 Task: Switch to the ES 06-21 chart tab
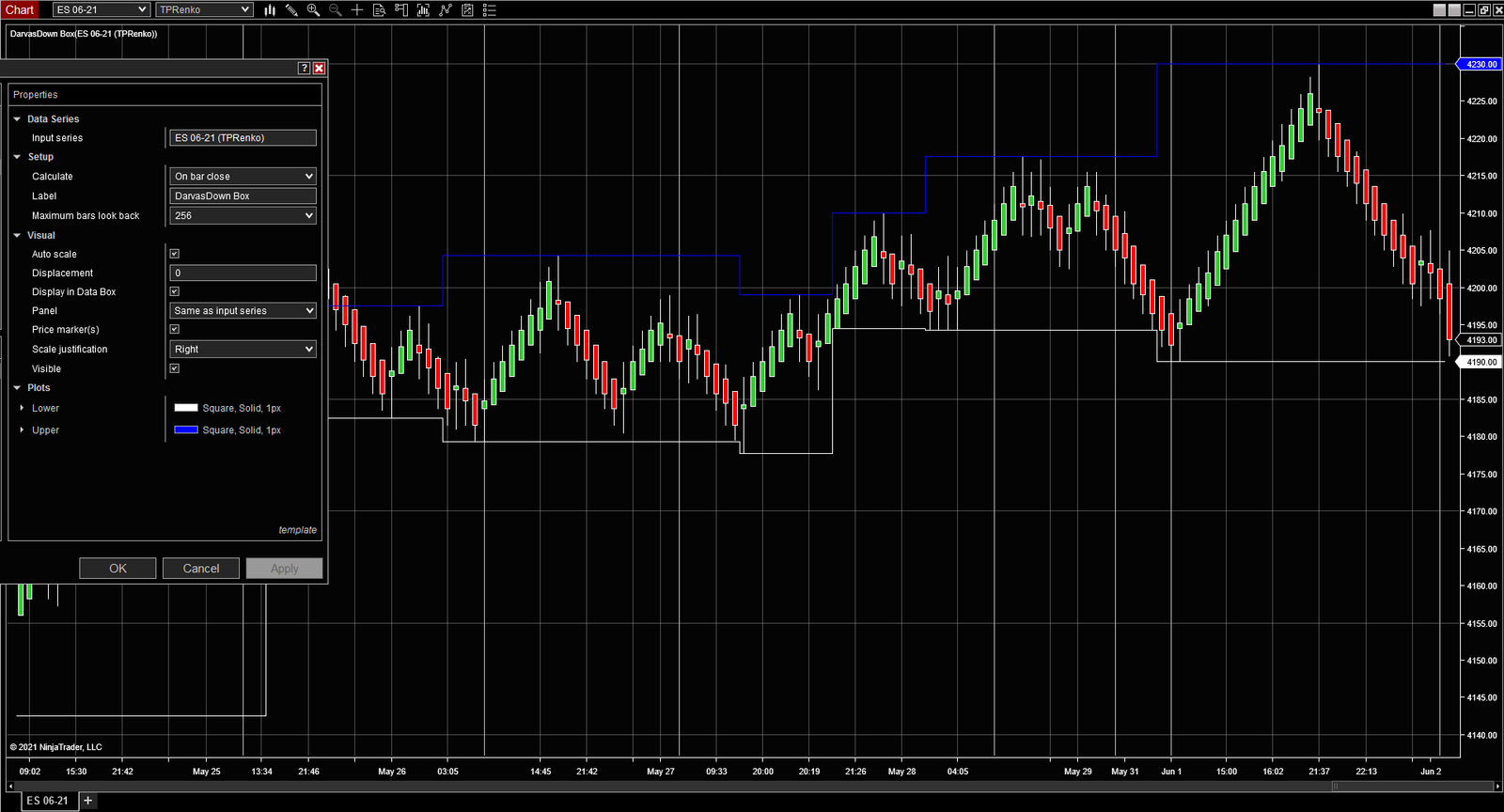click(47, 801)
